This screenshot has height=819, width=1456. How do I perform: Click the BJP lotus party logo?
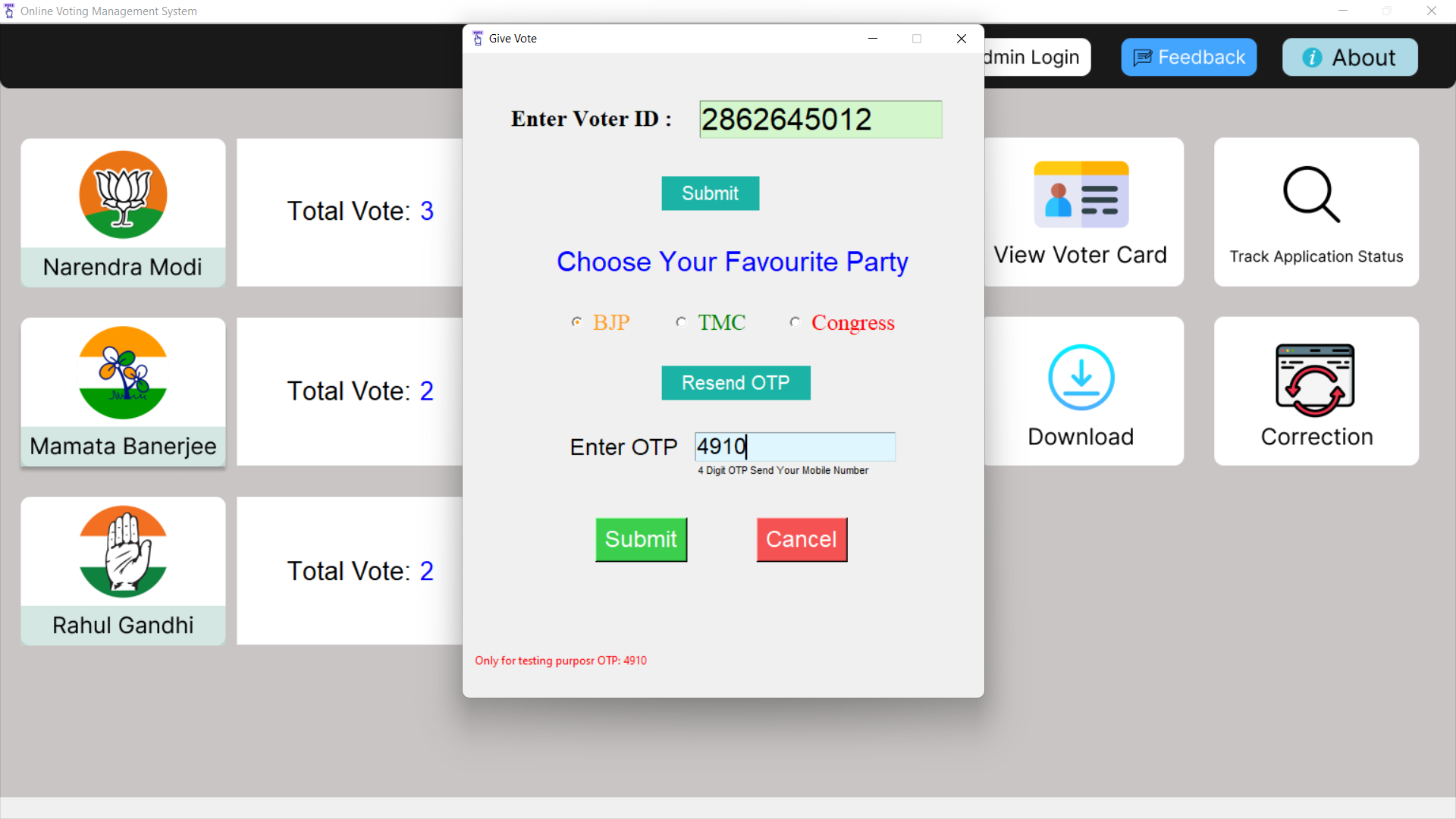[x=123, y=195]
